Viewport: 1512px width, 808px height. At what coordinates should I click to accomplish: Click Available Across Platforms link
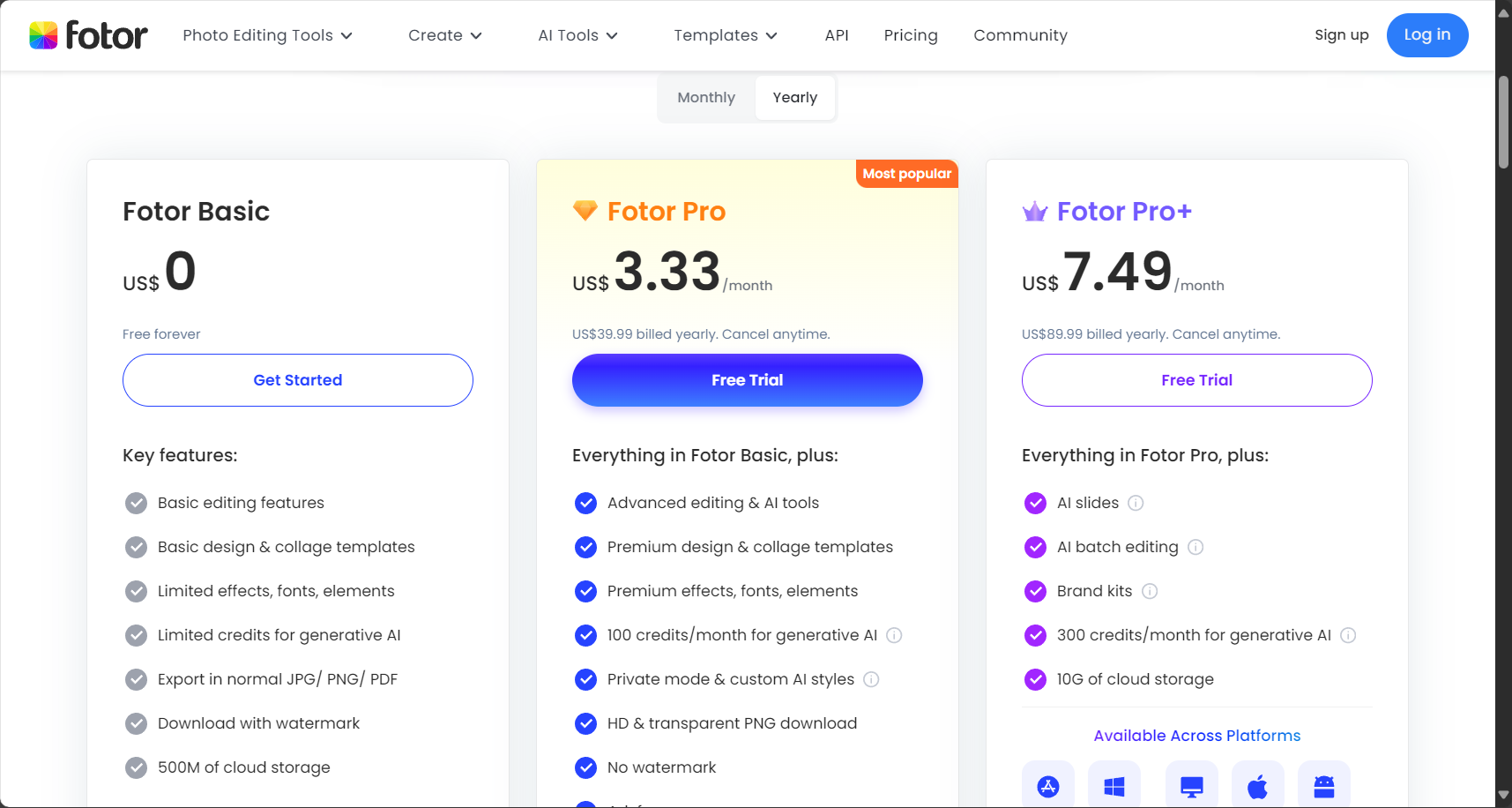(x=1197, y=736)
